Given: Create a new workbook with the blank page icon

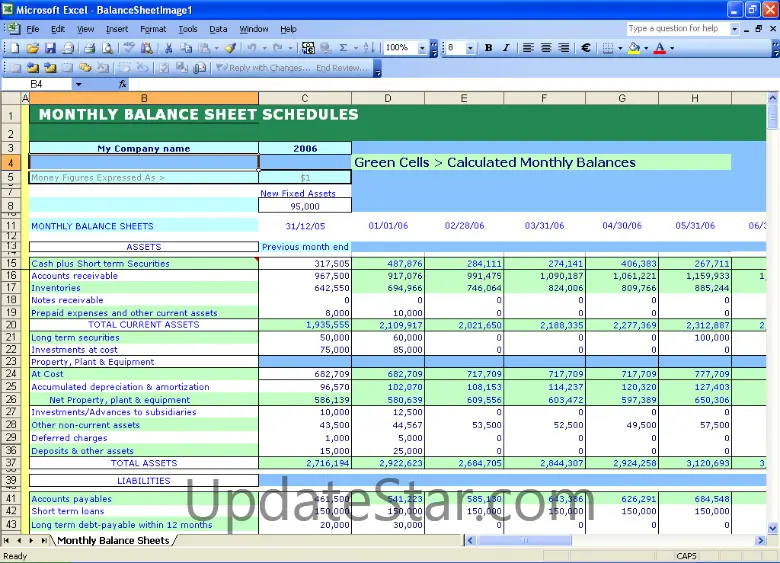Looking at the screenshot, I should [16, 48].
